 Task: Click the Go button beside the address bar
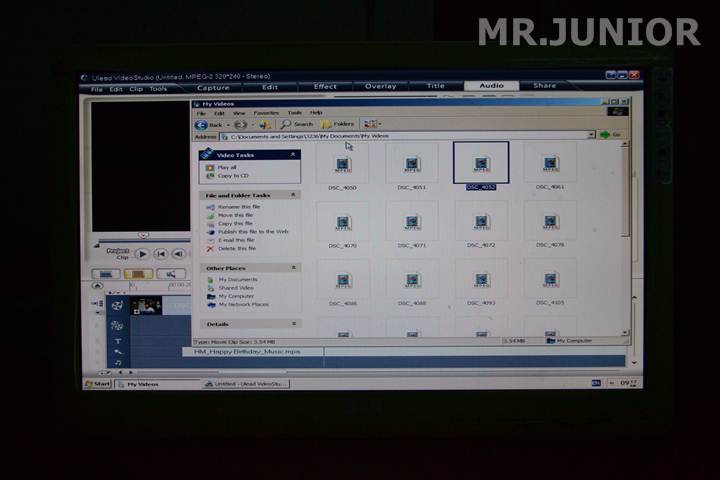click(611, 135)
